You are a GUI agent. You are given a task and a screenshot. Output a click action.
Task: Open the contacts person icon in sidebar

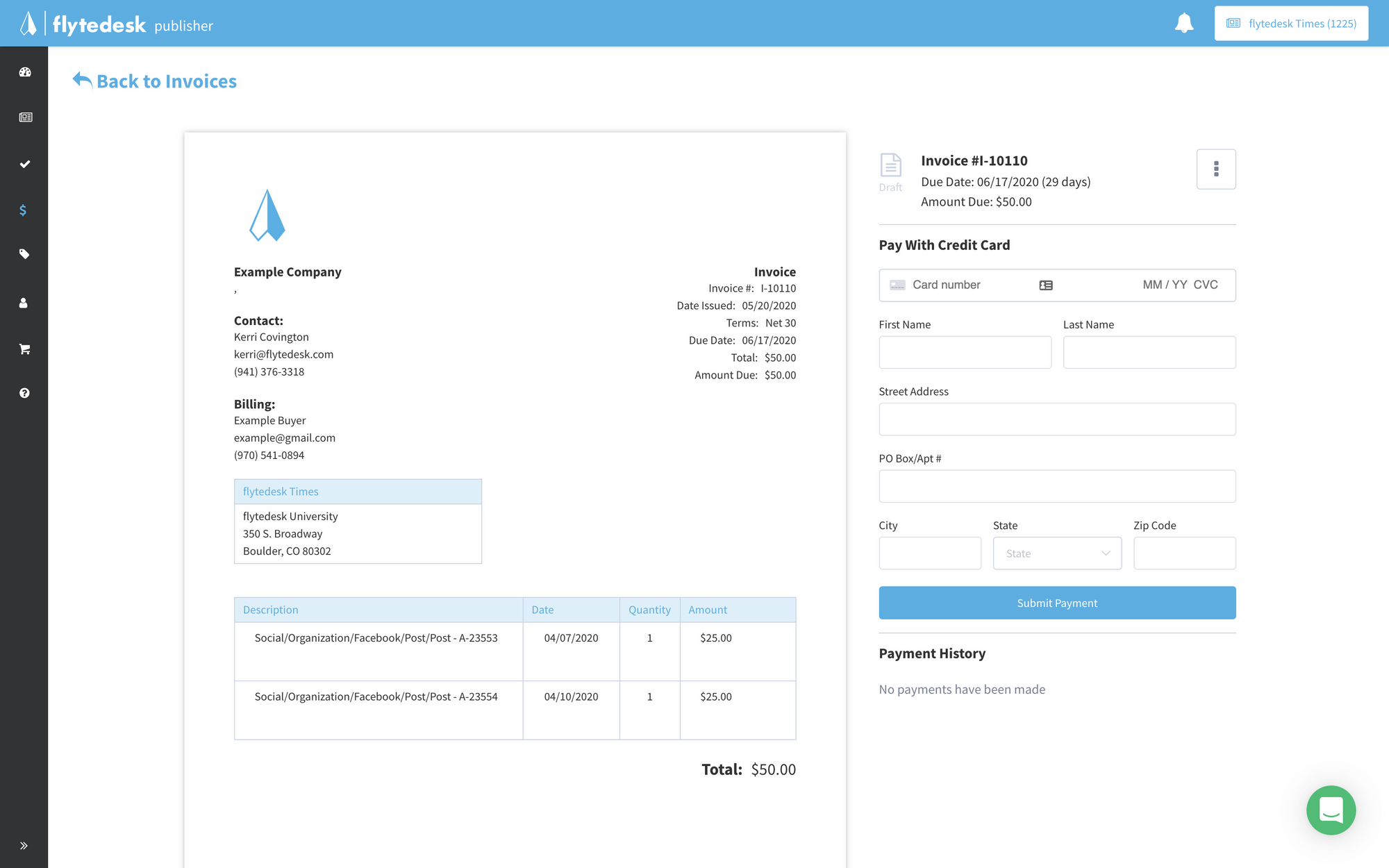tap(24, 302)
